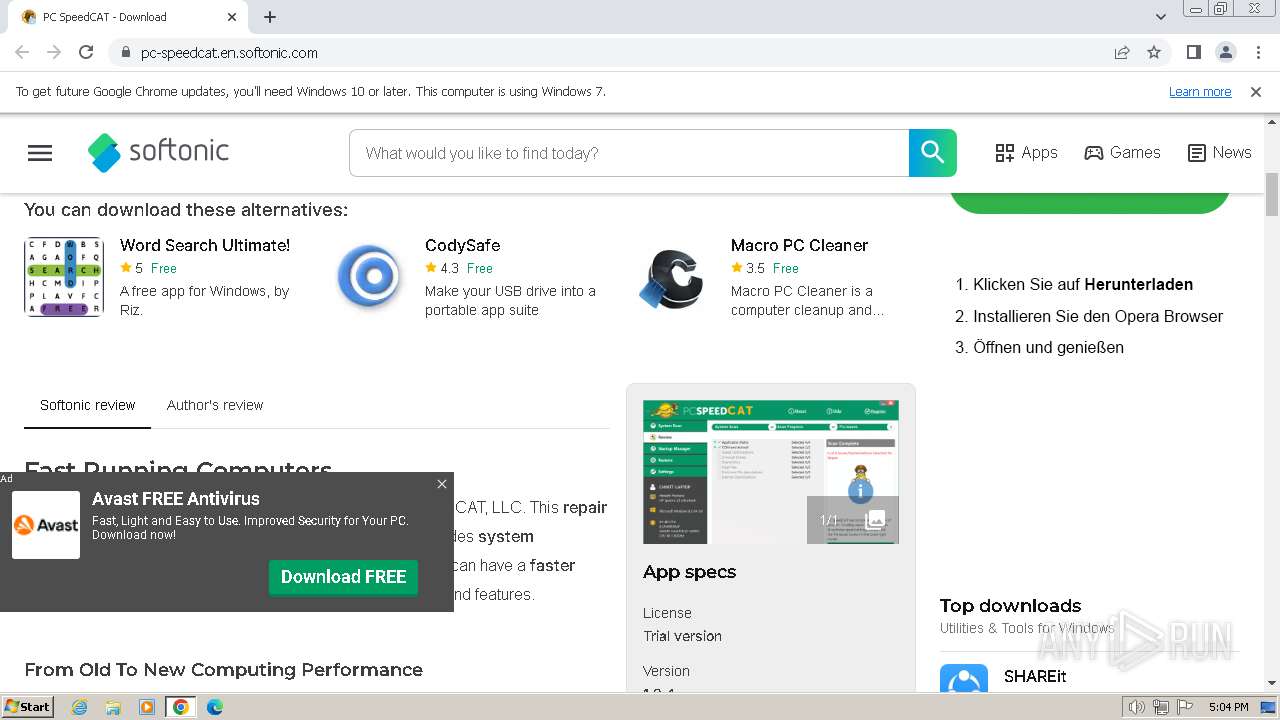Open Microsoft Edge from taskbar
Viewport: 1280px width, 720px height.
215,707
